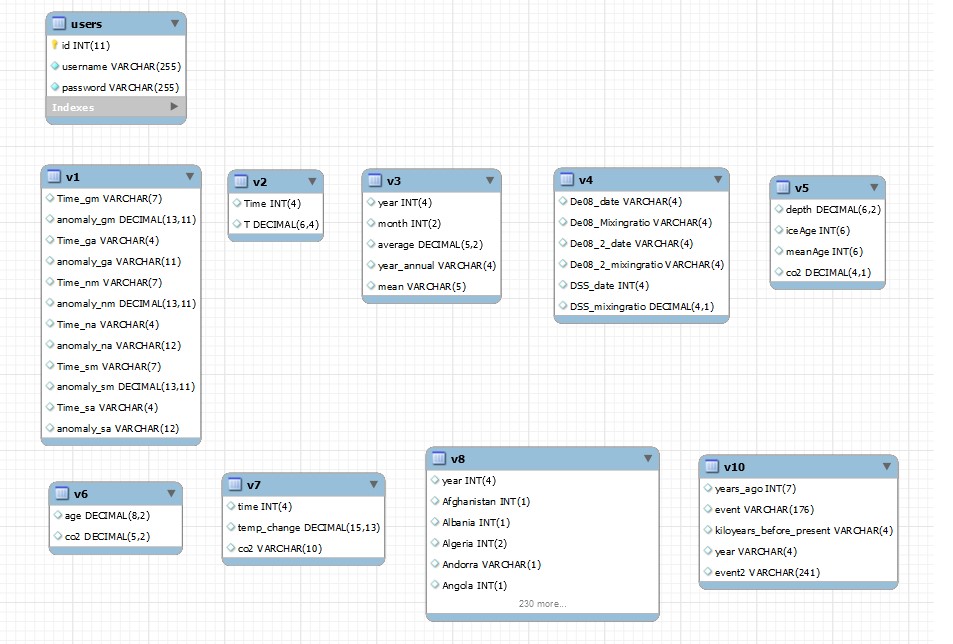This screenshot has height=644, width=953.
Task: Collapse the v5 table using header arrow
Action: point(874,187)
